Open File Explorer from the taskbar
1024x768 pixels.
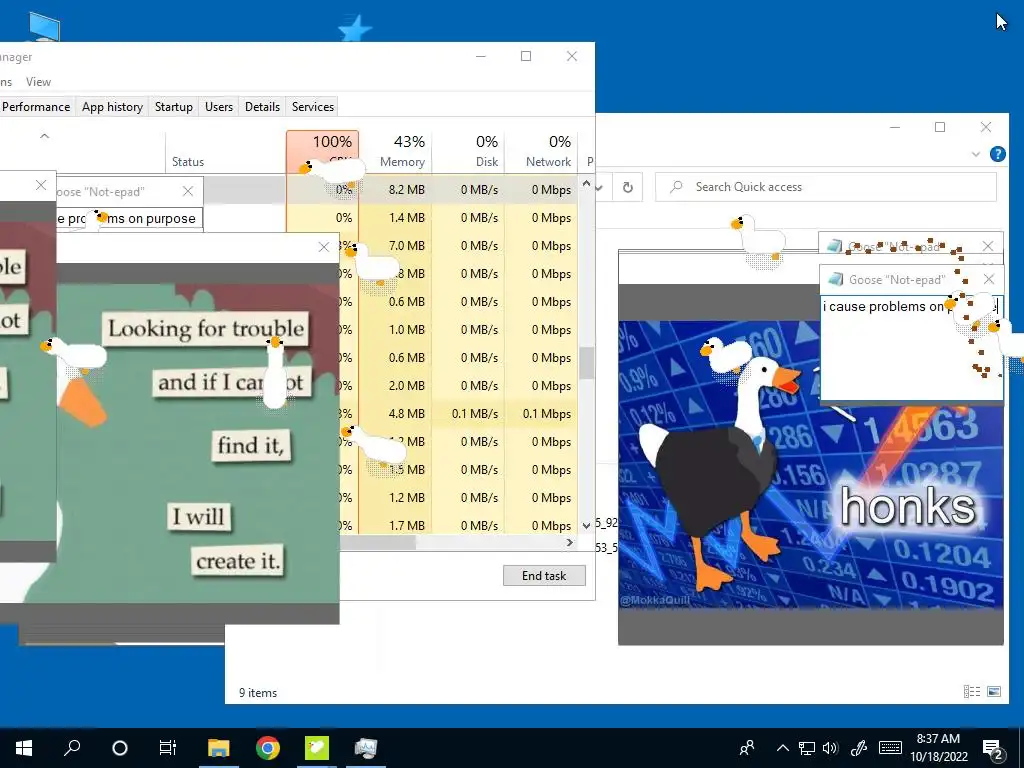point(219,748)
